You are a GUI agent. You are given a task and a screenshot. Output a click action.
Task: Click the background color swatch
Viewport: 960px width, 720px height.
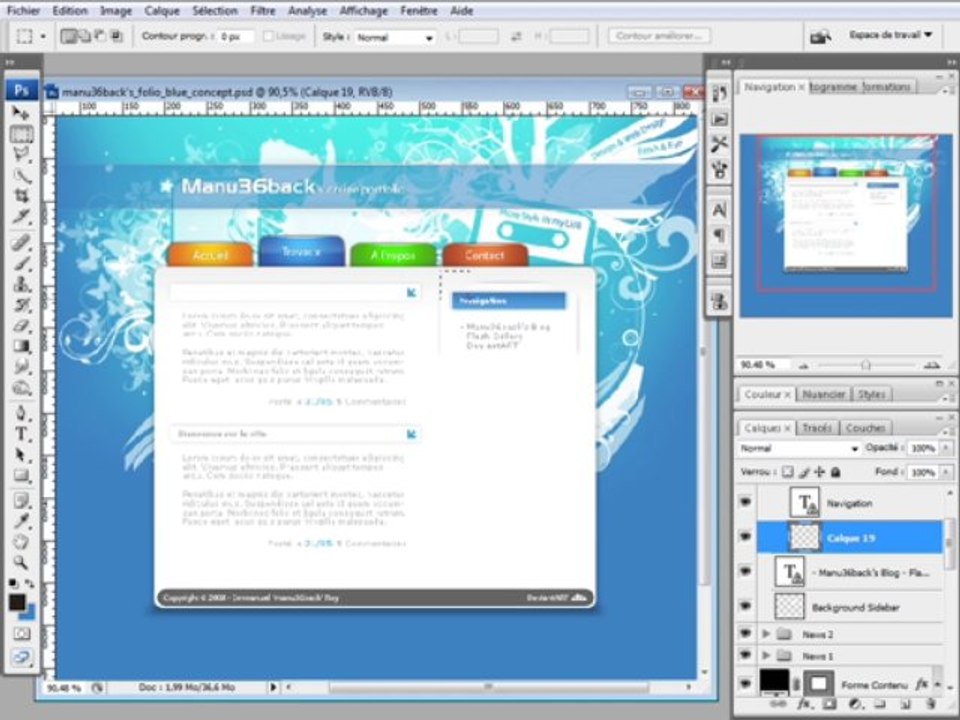click(x=30, y=613)
